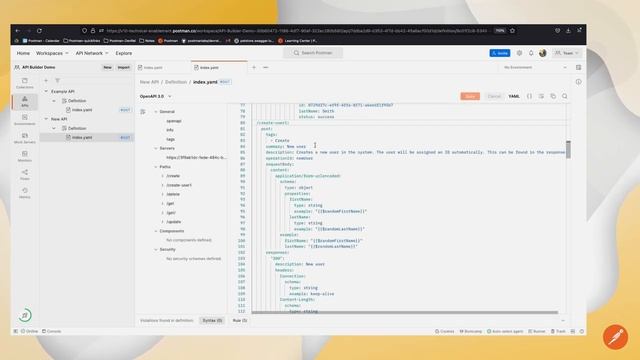Open tab options ellipsis menu
The height and width of the screenshot is (360, 640).
(266, 67)
